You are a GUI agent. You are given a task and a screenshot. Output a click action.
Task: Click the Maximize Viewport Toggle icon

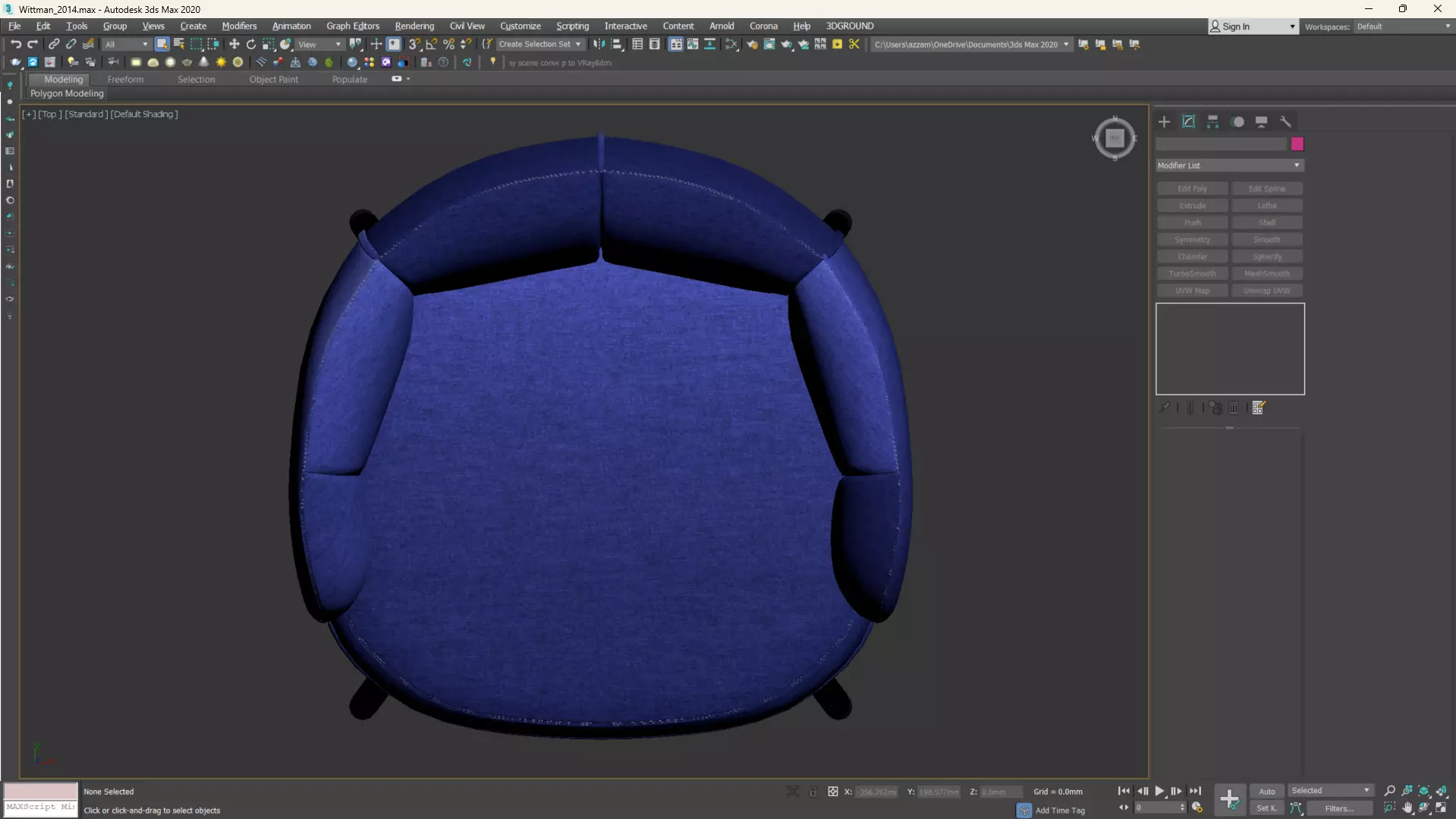click(1441, 808)
